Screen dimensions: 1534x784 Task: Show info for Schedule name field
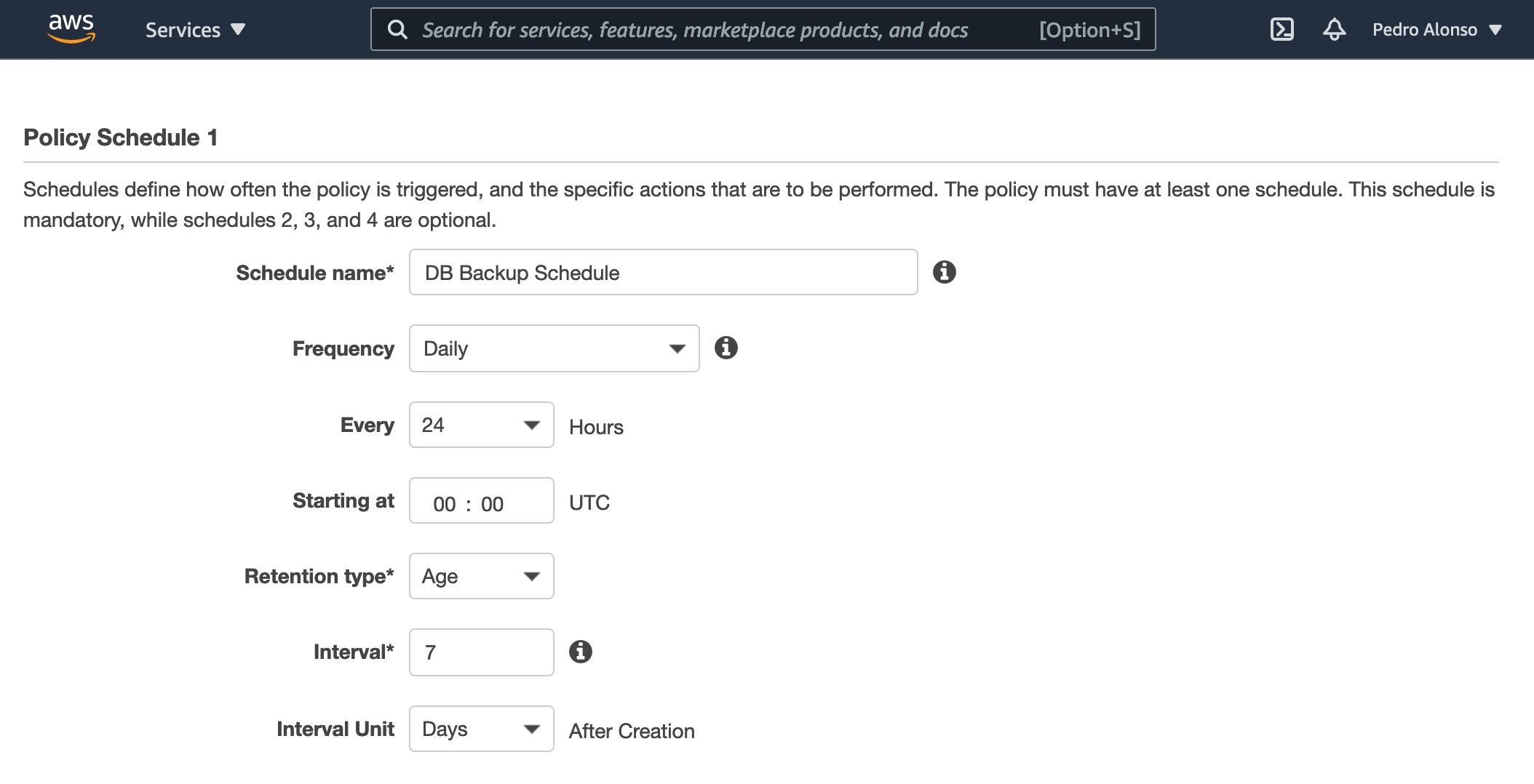pos(944,272)
